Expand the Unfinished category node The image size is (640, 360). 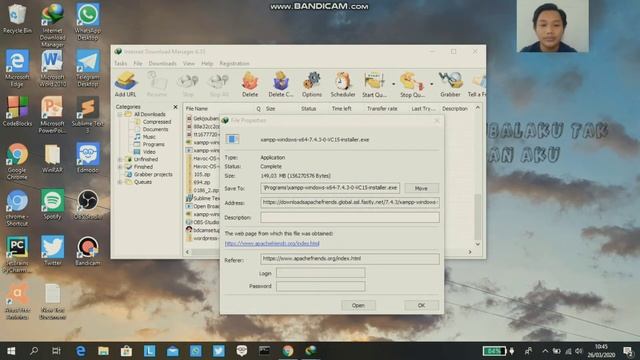[120, 160]
